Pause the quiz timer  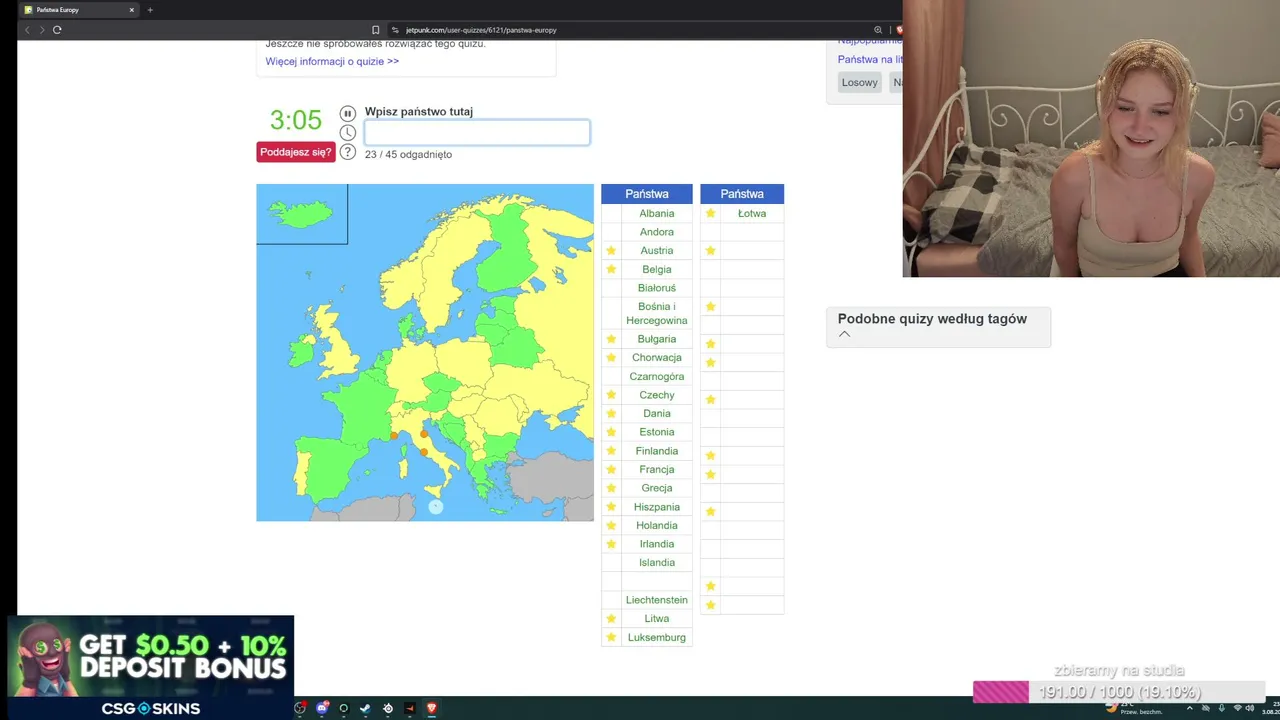click(347, 113)
